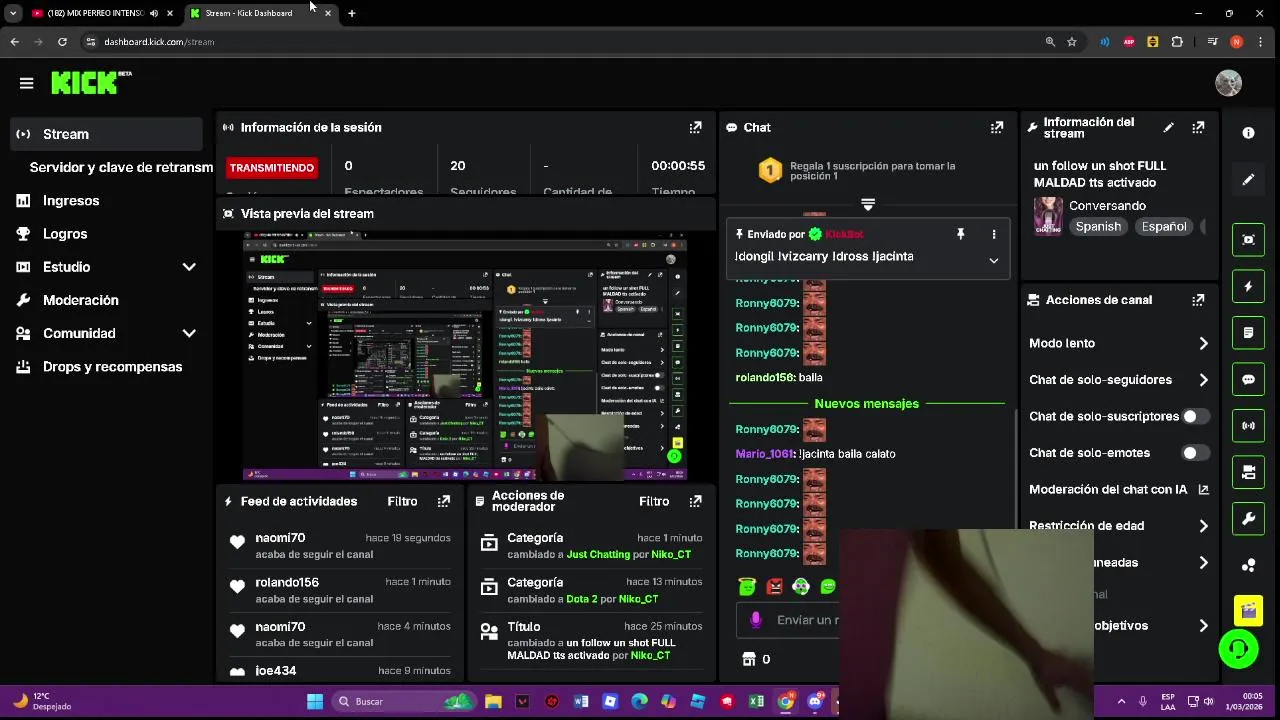
Task: Open the pinned message three-dot options
Action: [x=993, y=234]
